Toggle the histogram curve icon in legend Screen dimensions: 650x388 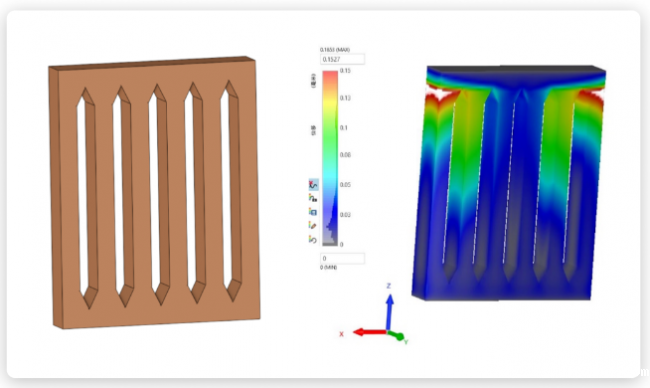313,184
